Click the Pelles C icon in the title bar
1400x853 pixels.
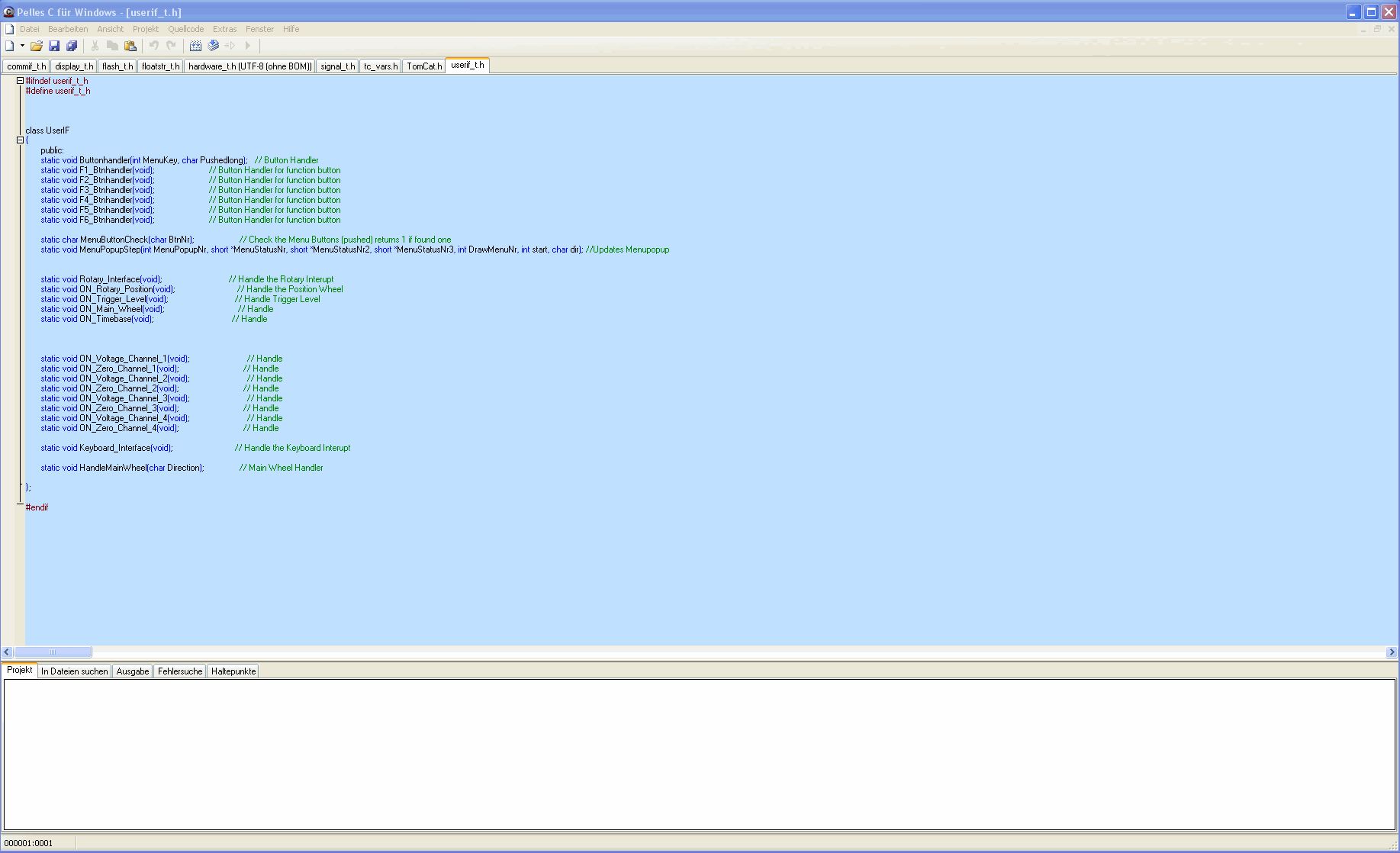point(8,12)
